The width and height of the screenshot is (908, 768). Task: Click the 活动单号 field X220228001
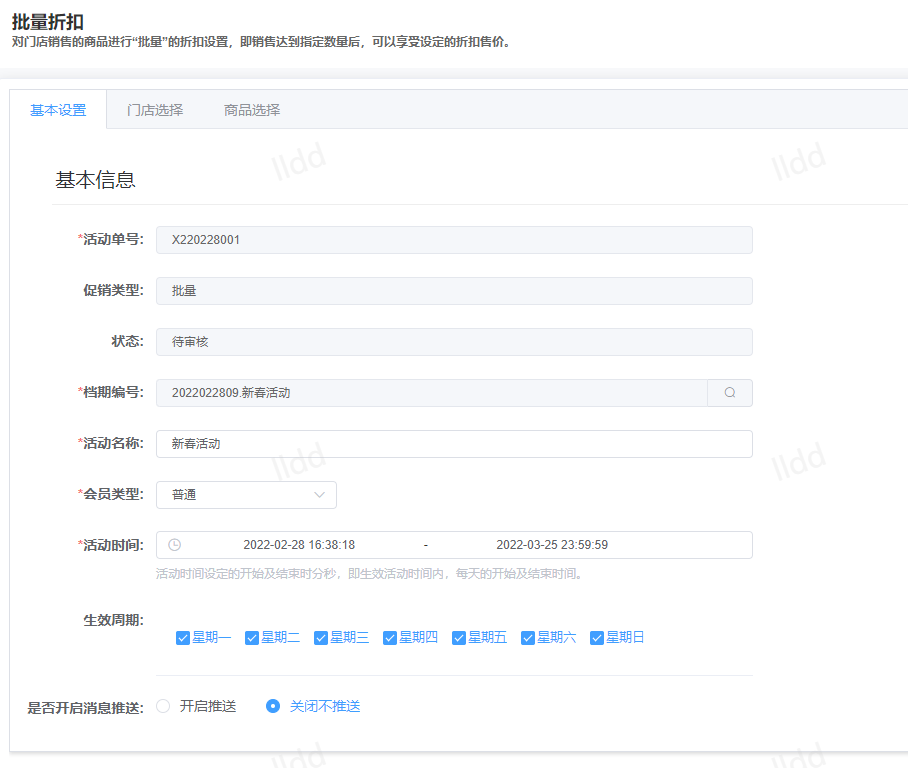454,240
